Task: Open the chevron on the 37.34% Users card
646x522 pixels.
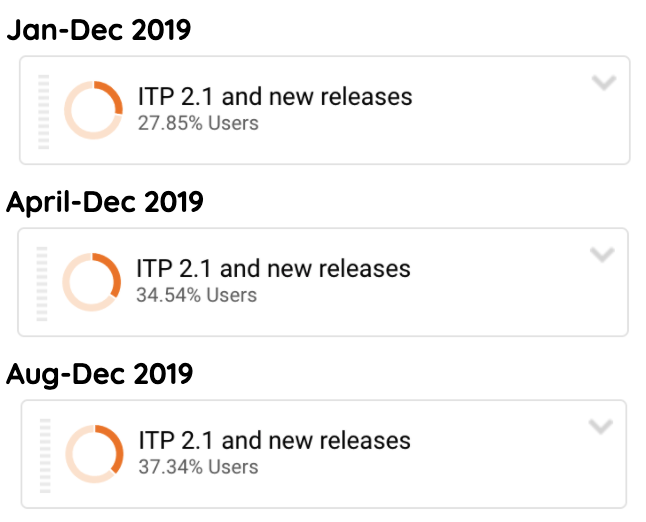Action: (601, 427)
